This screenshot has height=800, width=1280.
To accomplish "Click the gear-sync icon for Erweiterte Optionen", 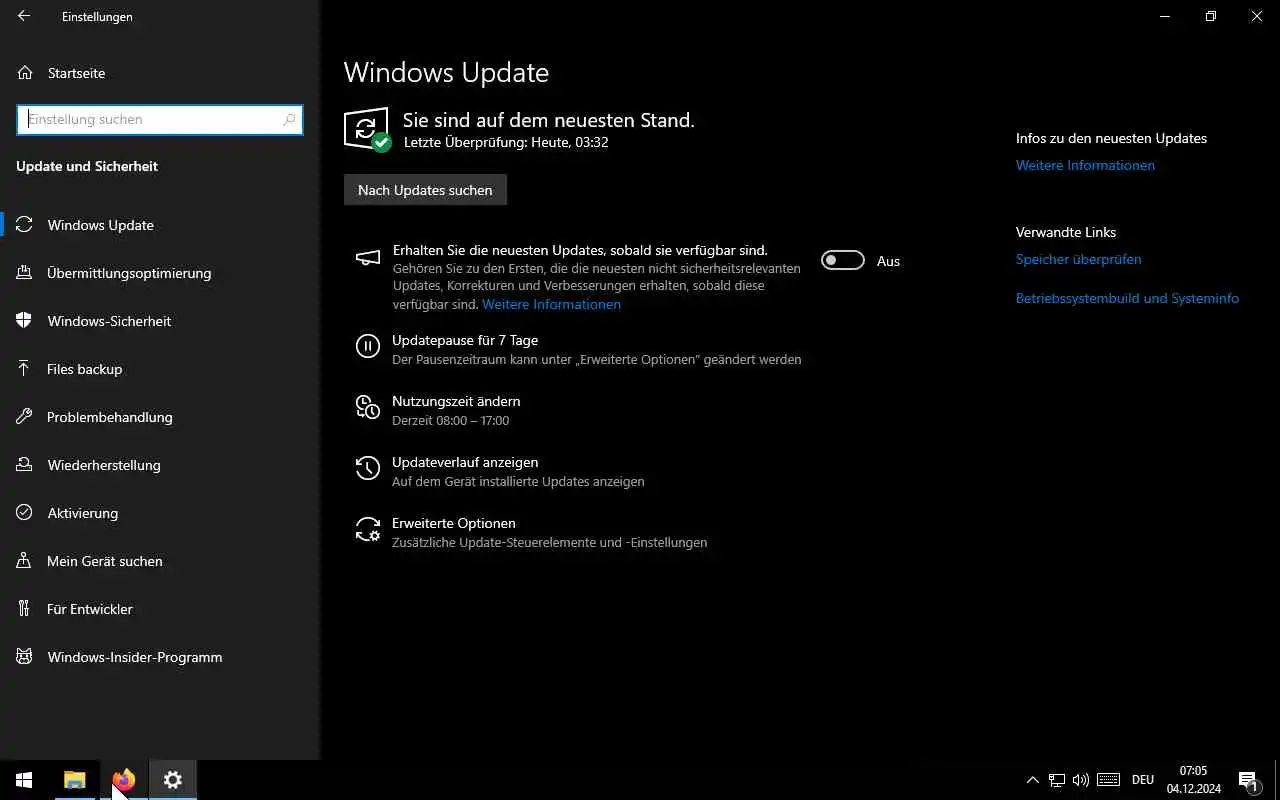I will coord(368,530).
